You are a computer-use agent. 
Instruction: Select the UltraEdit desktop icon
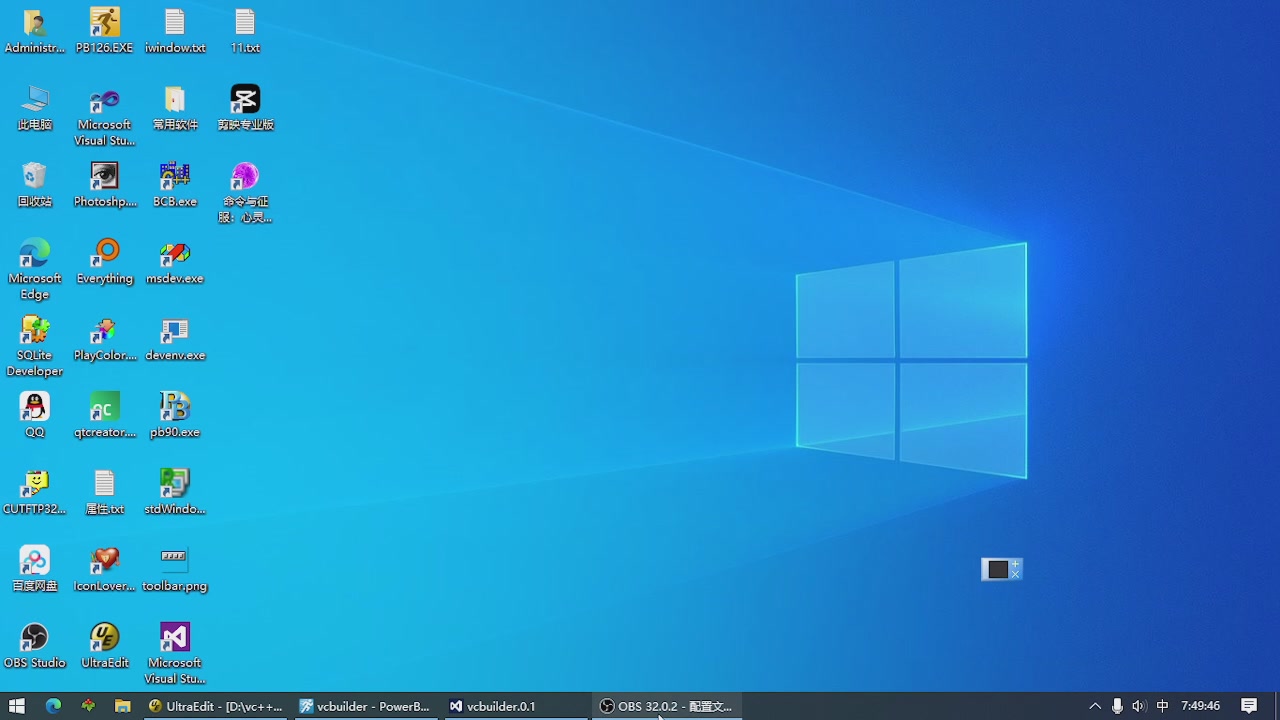(105, 638)
